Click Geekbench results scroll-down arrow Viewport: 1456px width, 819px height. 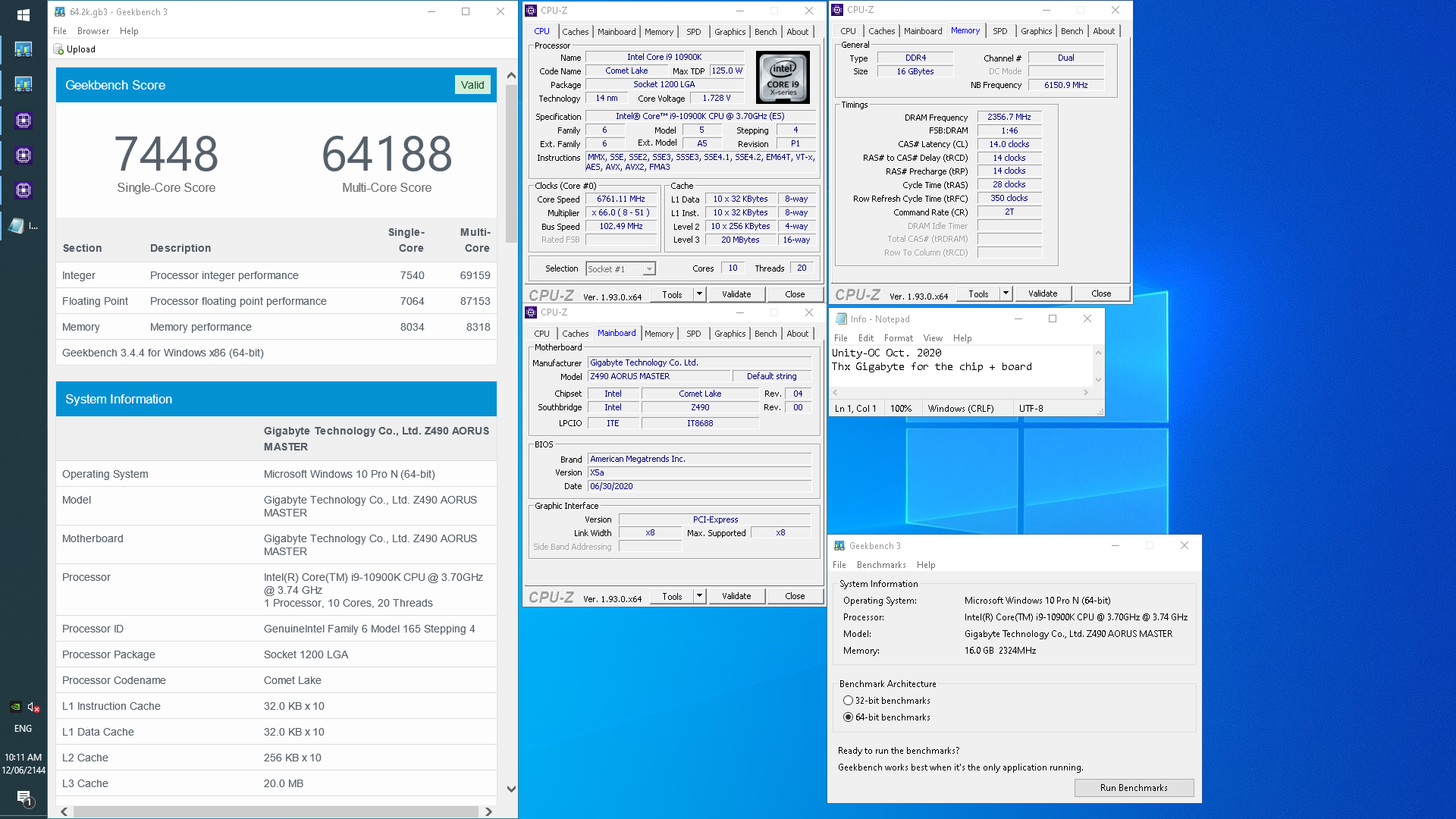[x=511, y=789]
